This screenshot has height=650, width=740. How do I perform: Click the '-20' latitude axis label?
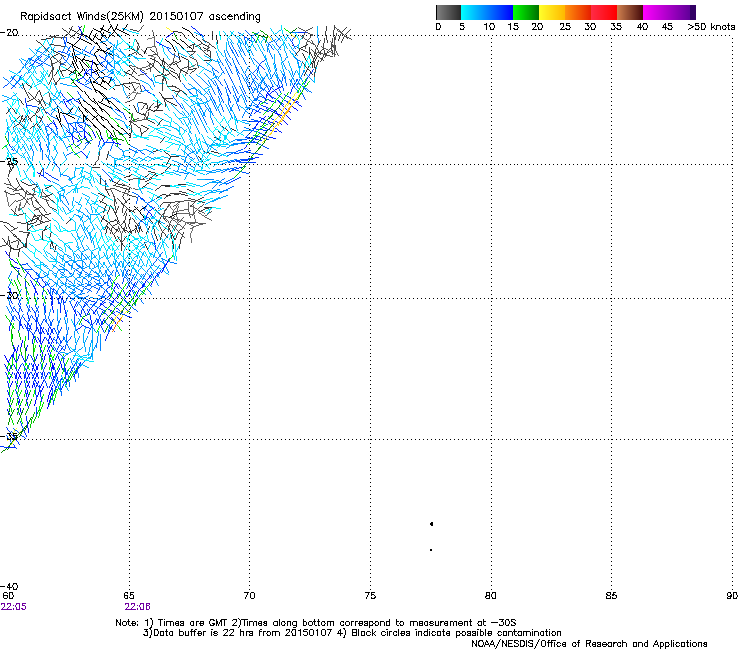9,32
